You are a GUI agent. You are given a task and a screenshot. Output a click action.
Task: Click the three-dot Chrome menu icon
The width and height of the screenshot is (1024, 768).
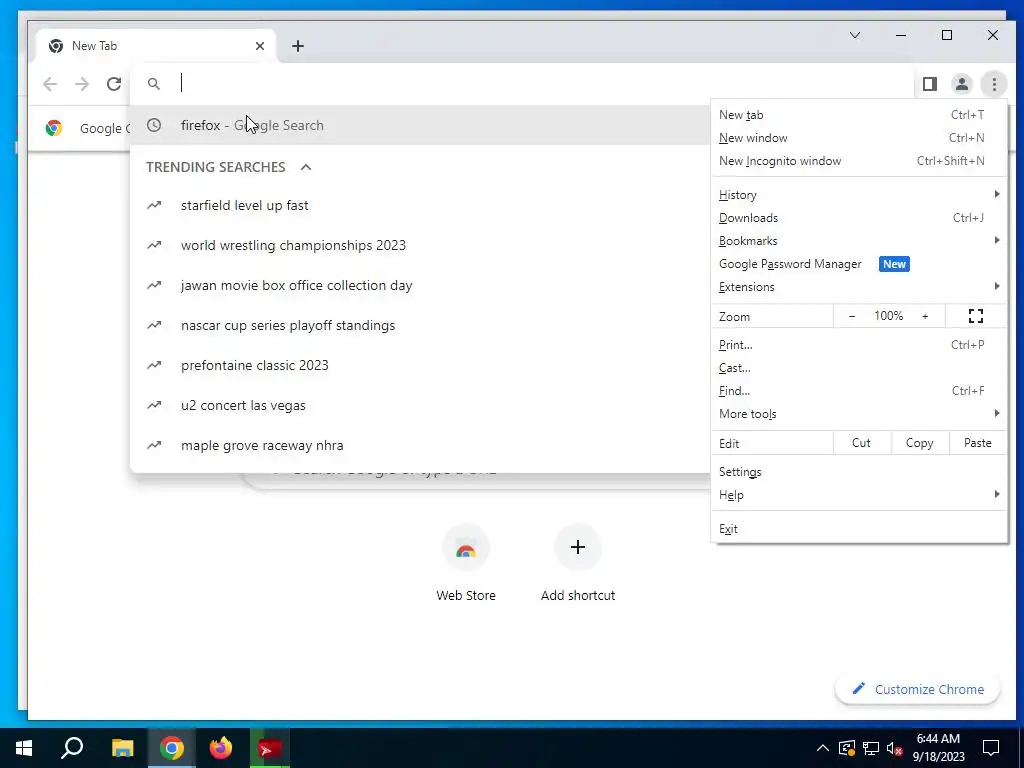[x=994, y=84]
